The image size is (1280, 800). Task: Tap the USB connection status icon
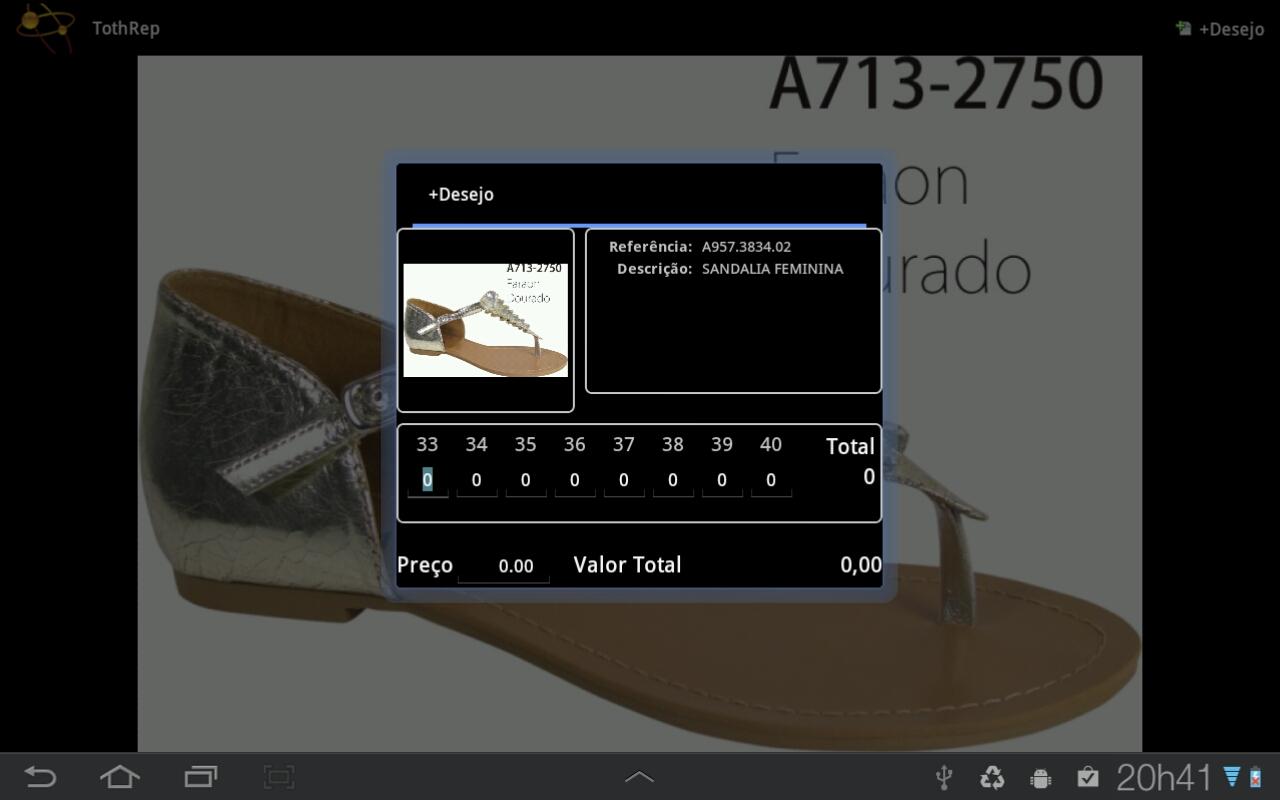[943, 777]
